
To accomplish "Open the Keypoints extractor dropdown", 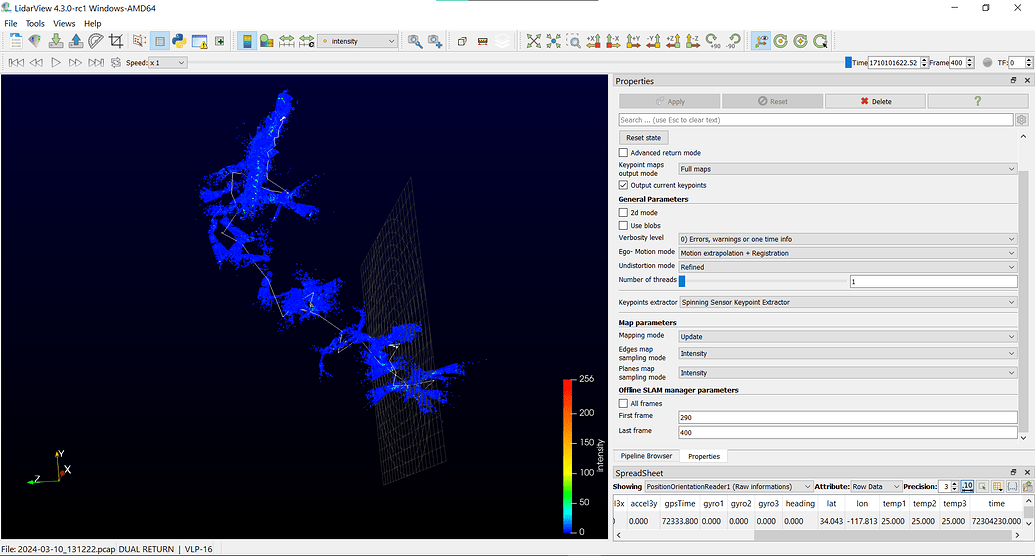I will pos(848,302).
